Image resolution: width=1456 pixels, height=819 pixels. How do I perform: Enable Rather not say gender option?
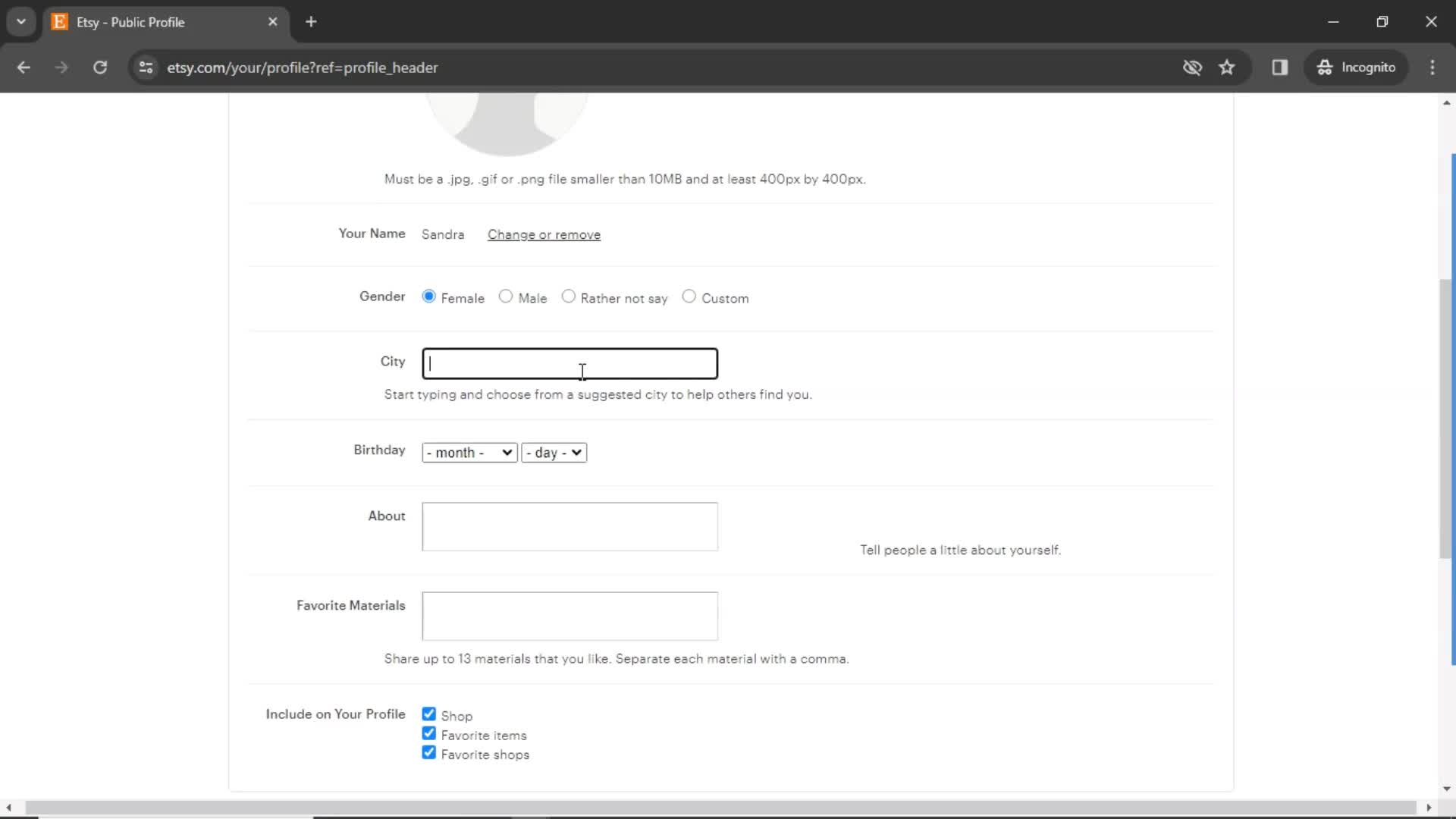568,297
